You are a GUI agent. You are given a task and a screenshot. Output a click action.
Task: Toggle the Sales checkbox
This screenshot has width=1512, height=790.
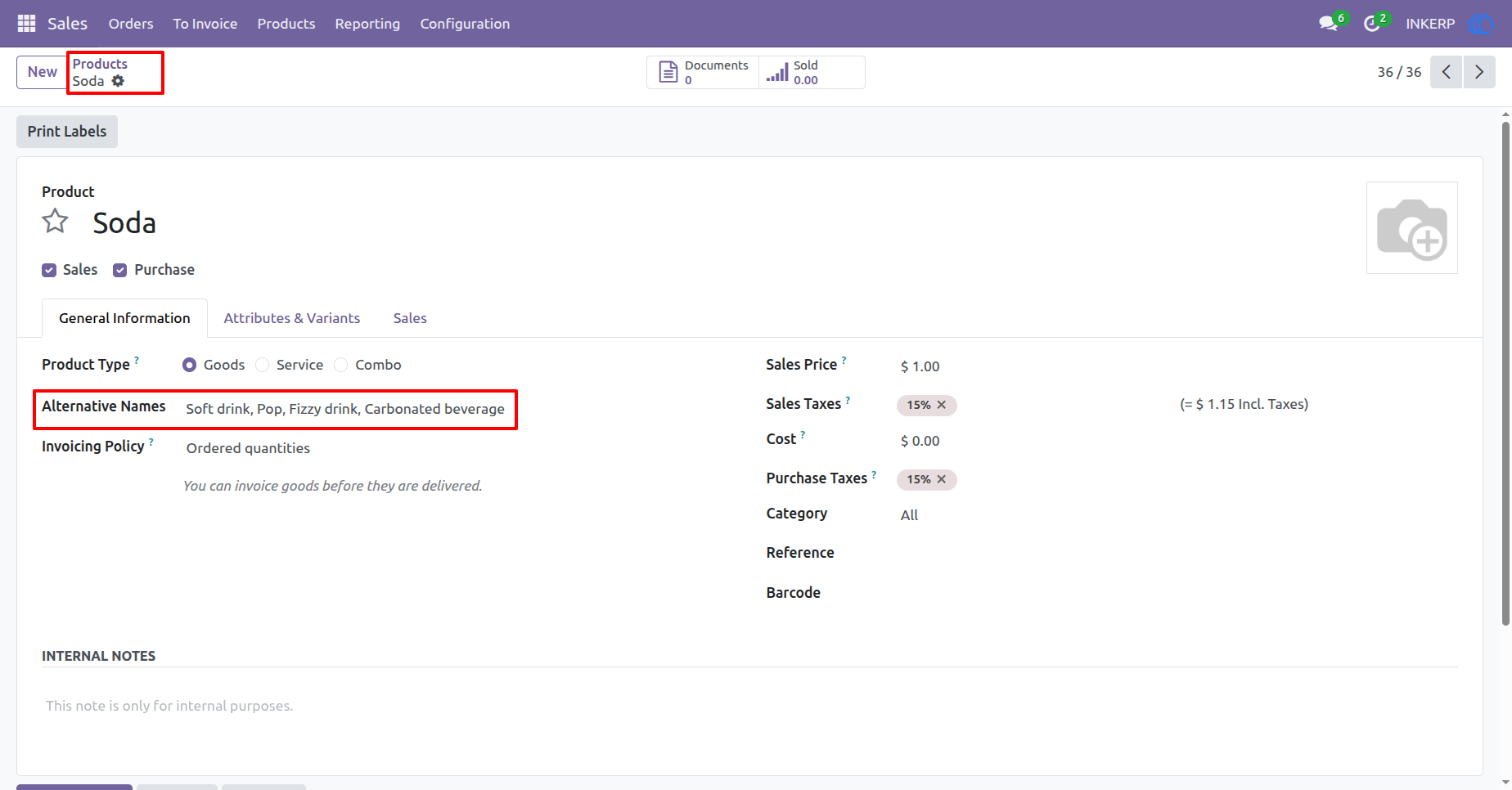(49, 270)
